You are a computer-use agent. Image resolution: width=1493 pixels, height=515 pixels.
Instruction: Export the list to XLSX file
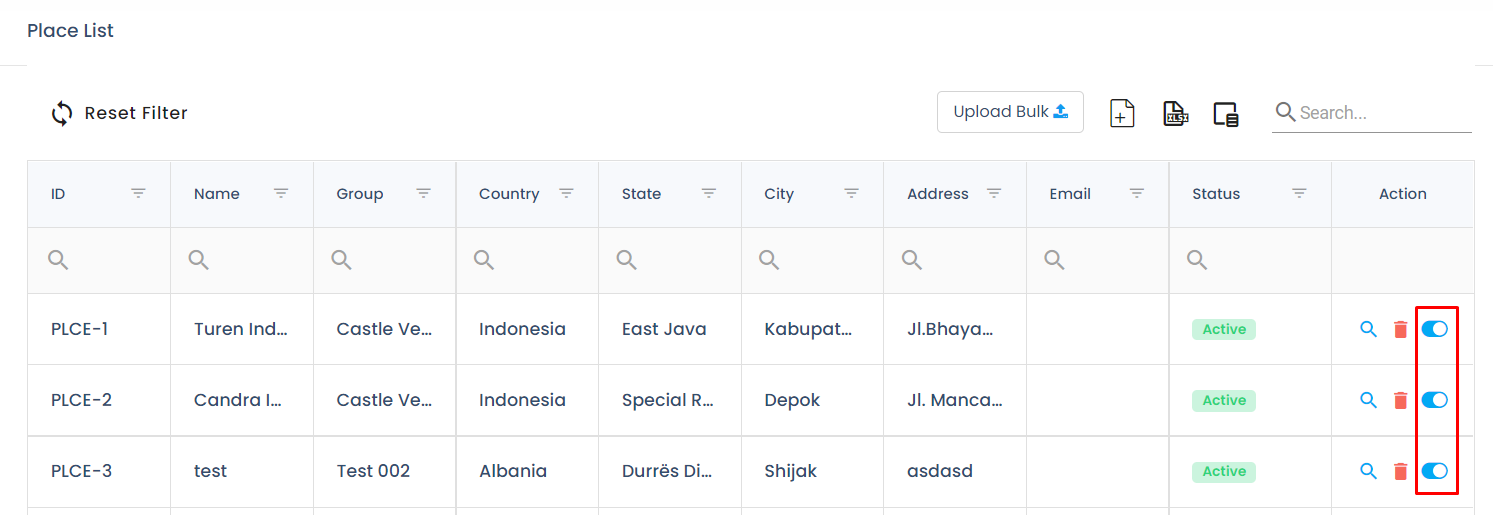tap(1175, 113)
